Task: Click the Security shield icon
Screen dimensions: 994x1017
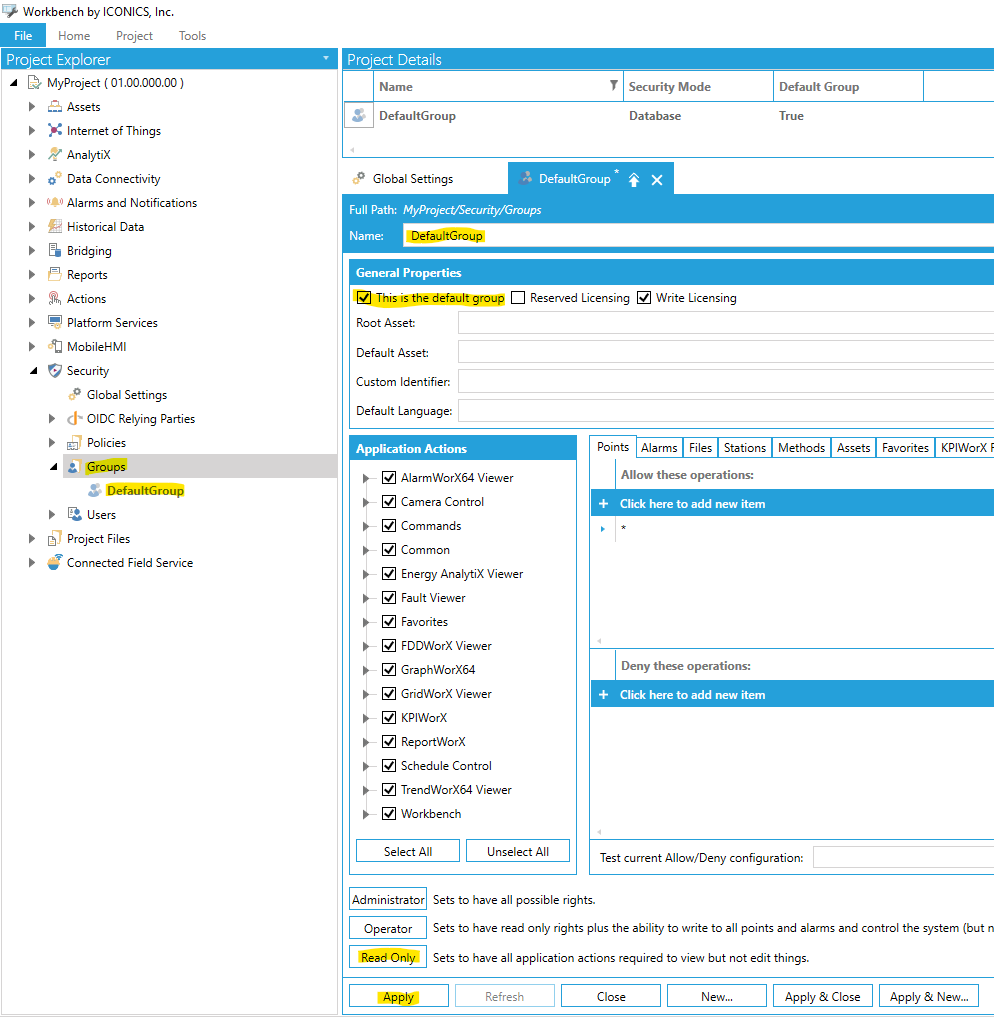Action: point(55,371)
